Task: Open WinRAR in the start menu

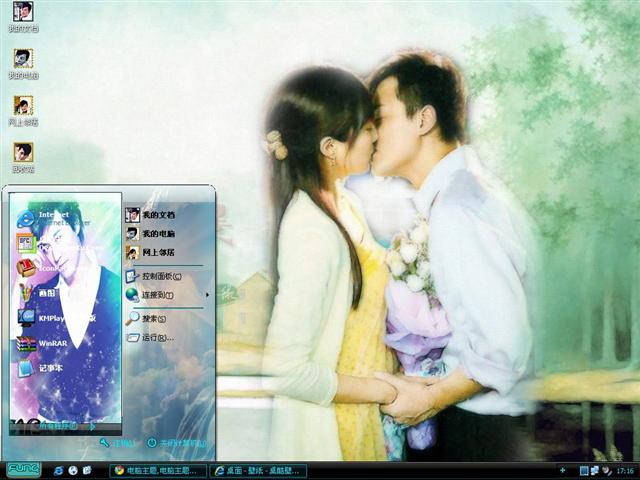Action: pos(42,344)
